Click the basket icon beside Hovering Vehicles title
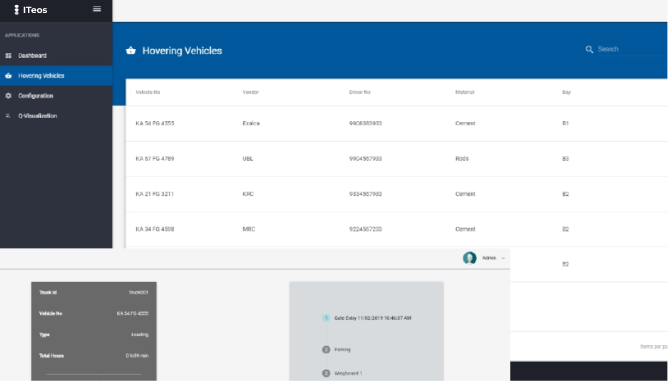This screenshot has height=381, width=668. coord(131,50)
